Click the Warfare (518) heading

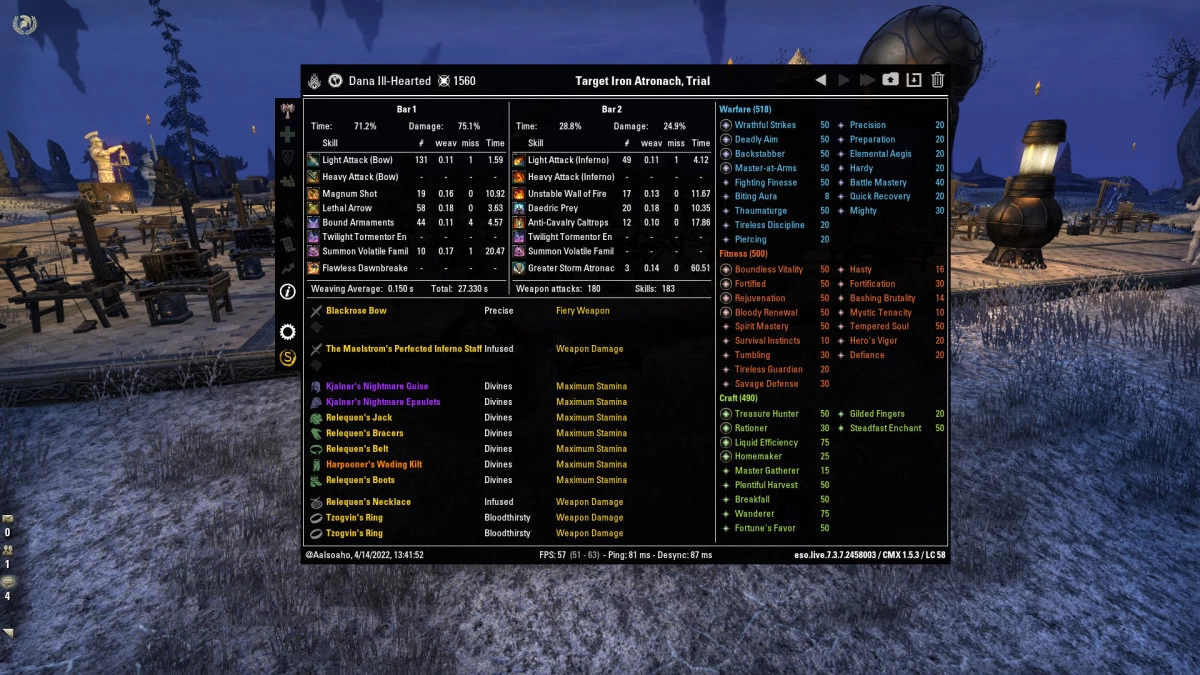click(x=745, y=109)
